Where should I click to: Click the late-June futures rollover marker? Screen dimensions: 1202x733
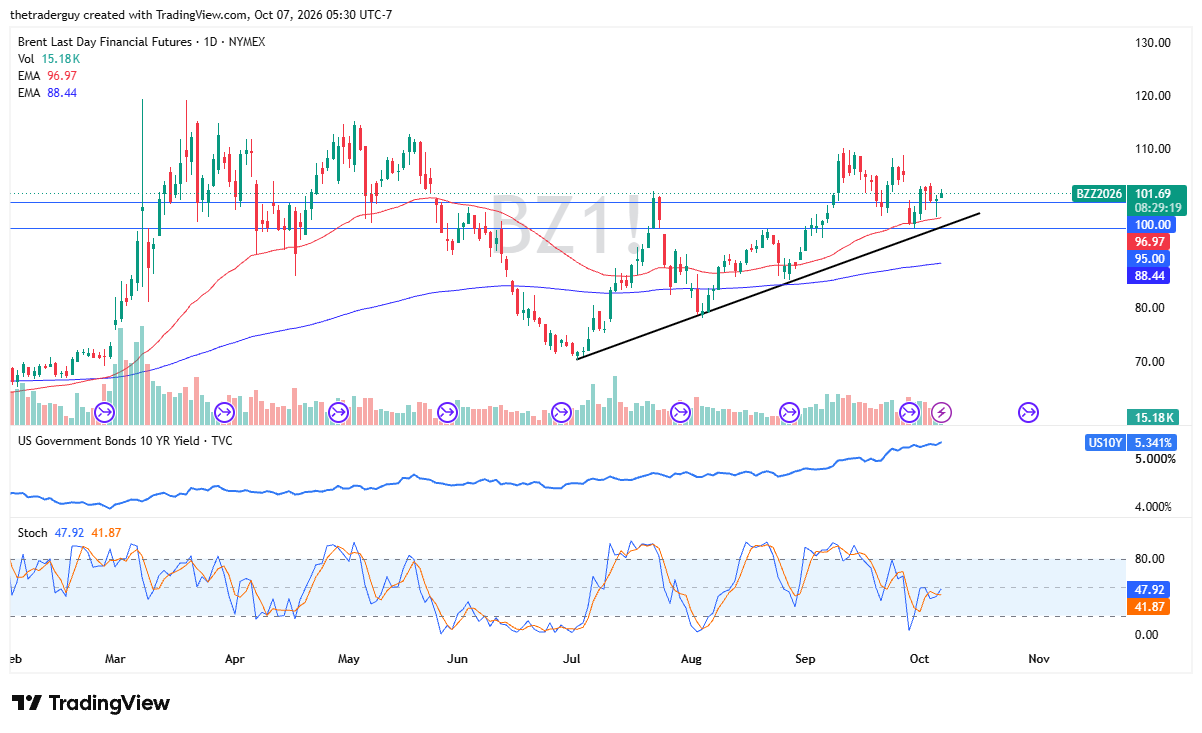tap(561, 412)
